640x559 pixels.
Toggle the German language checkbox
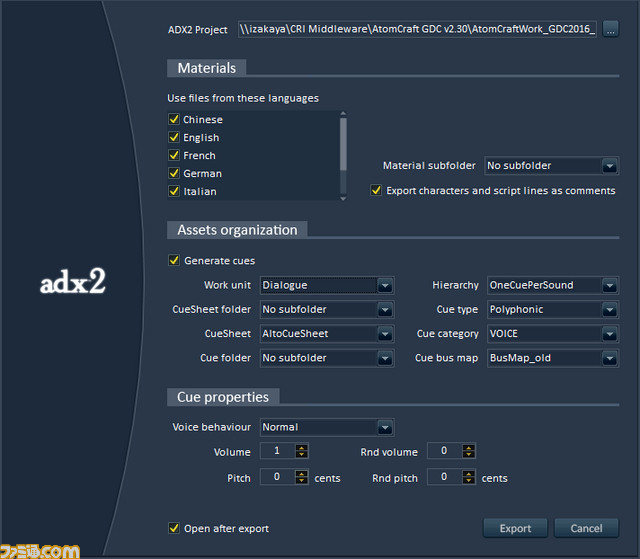click(x=174, y=173)
